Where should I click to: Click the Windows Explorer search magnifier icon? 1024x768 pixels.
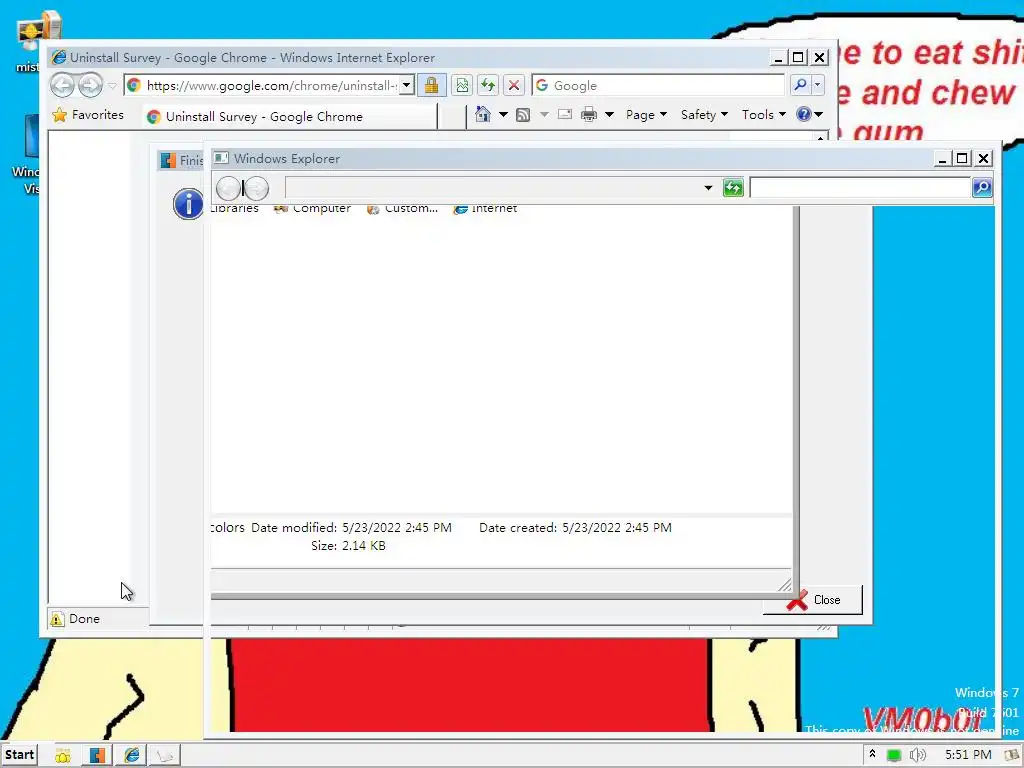click(x=982, y=188)
